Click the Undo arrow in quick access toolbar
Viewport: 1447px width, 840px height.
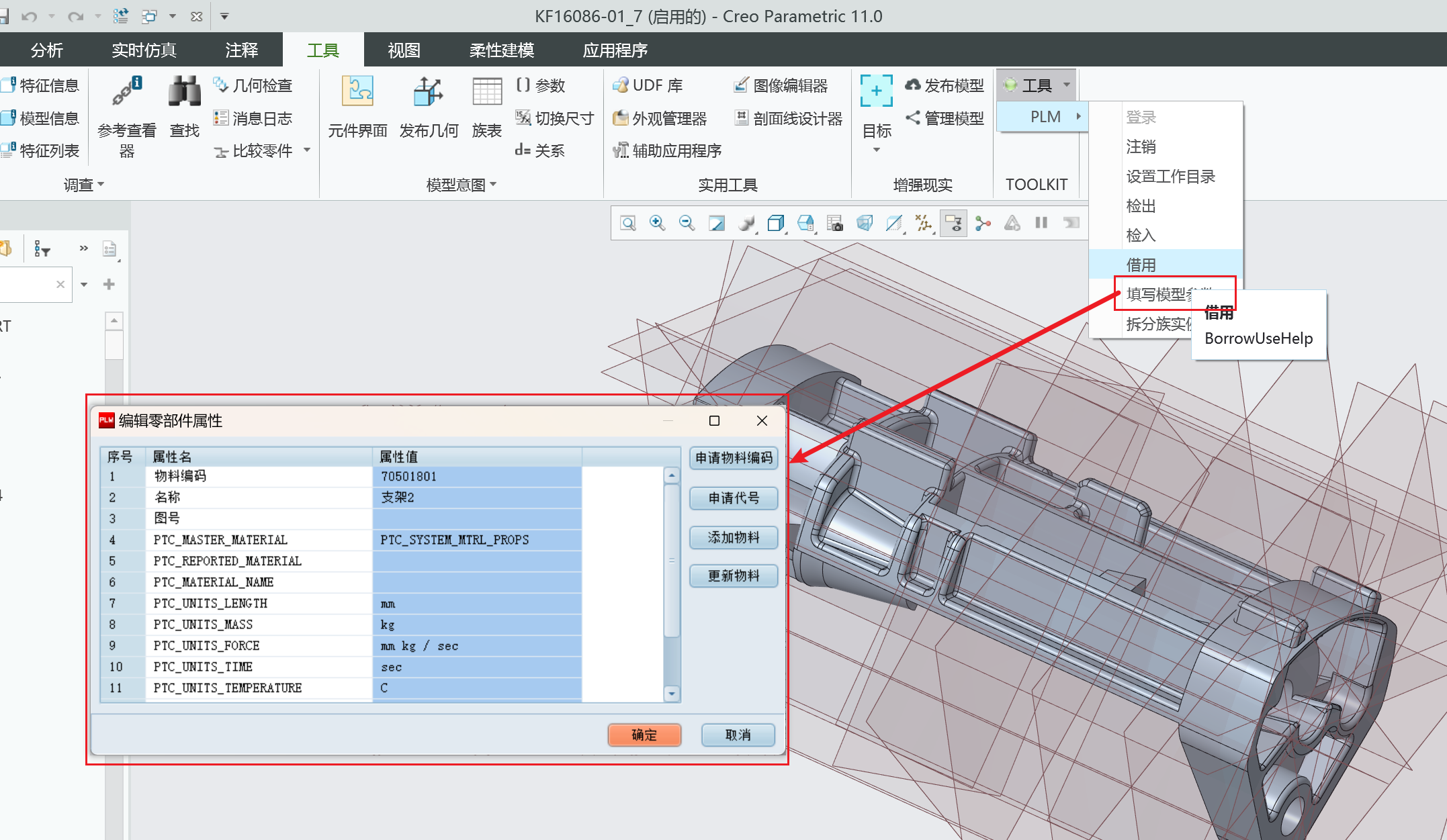(x=28, y=16)
